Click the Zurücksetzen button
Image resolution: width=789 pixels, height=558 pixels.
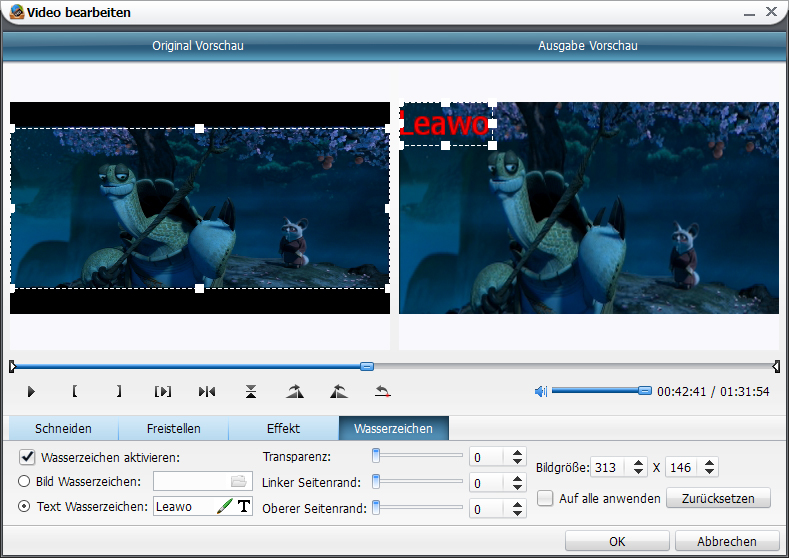coord(718,498)
